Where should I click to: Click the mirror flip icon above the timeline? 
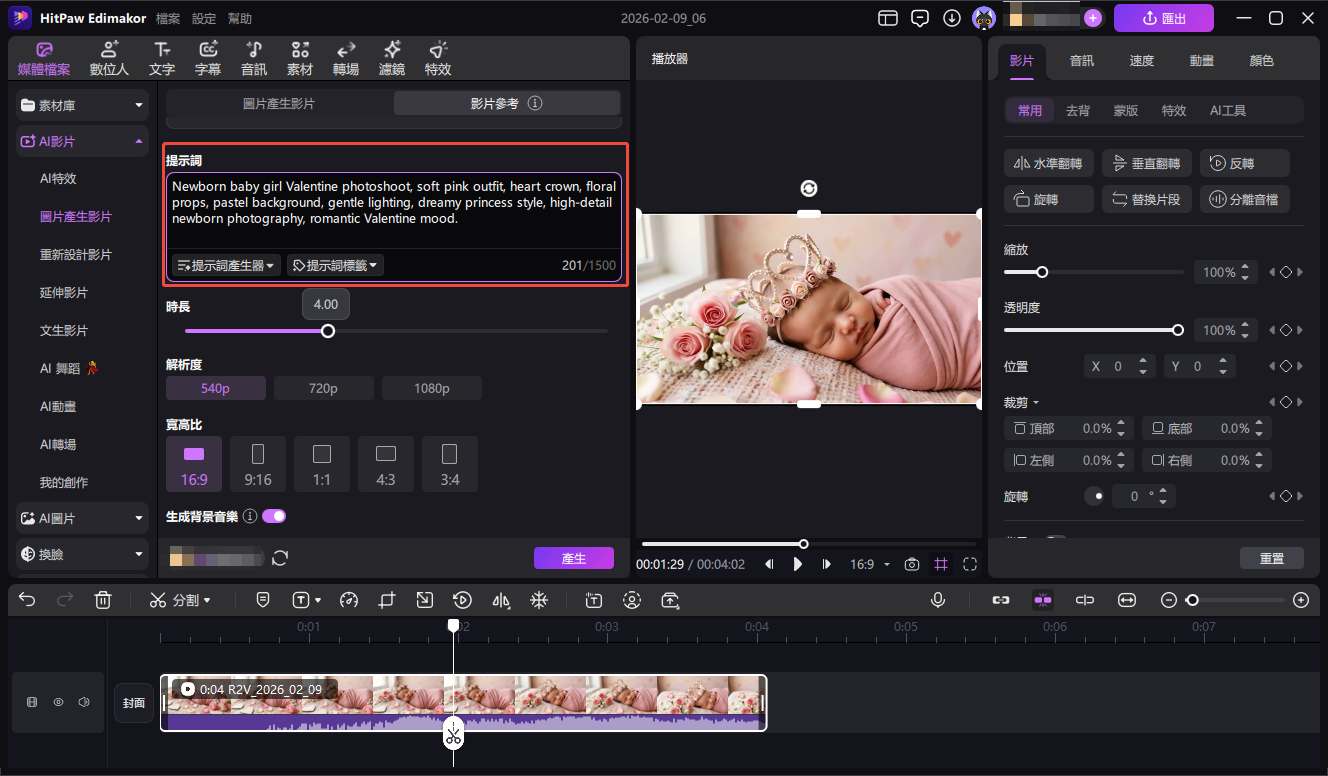pyautogui.click(x=498, y=599)
